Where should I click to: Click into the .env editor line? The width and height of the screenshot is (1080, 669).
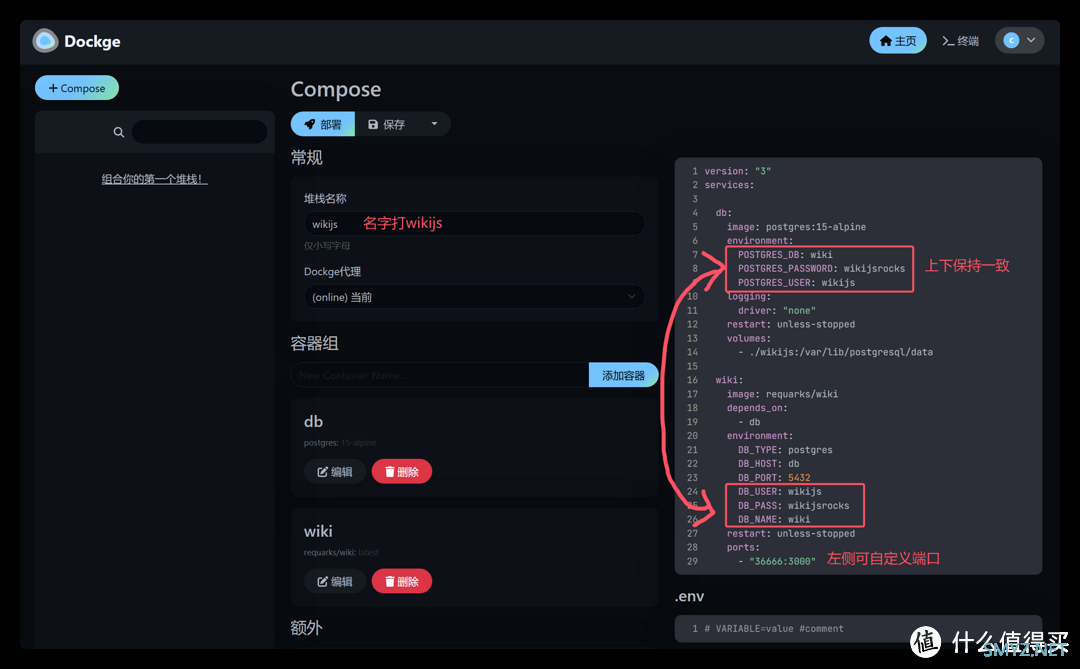858,628
